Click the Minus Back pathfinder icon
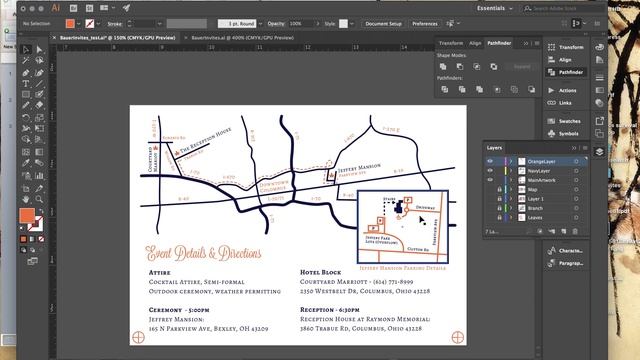This screenshot has width=640, height=360. (x=531, y=89)
